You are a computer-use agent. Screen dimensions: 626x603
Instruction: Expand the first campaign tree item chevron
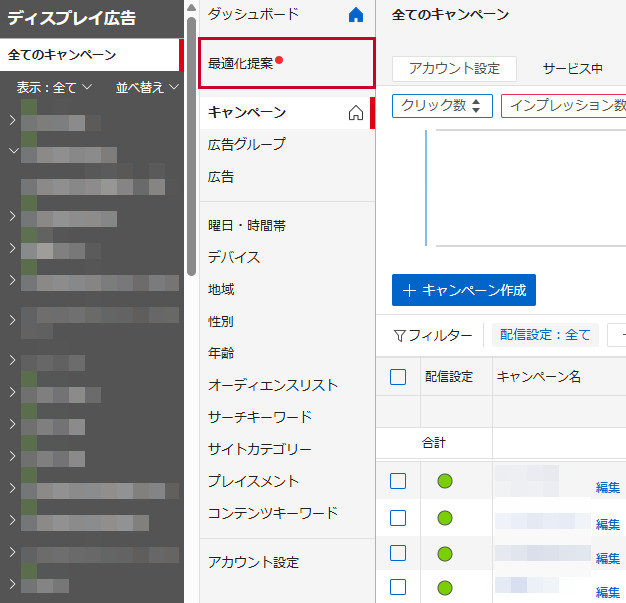pyautogui.click(x=12, y=121)
